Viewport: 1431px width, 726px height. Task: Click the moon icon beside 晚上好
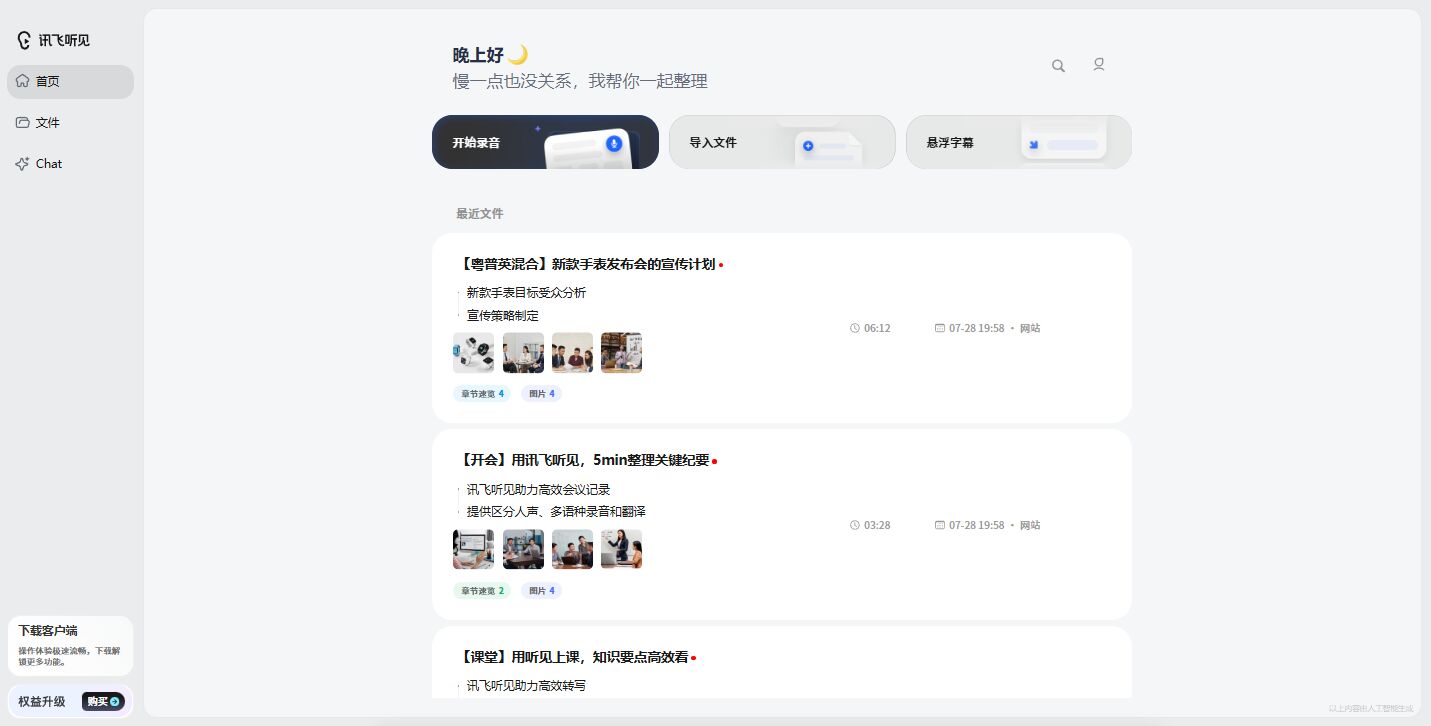(x=518, y=55)
